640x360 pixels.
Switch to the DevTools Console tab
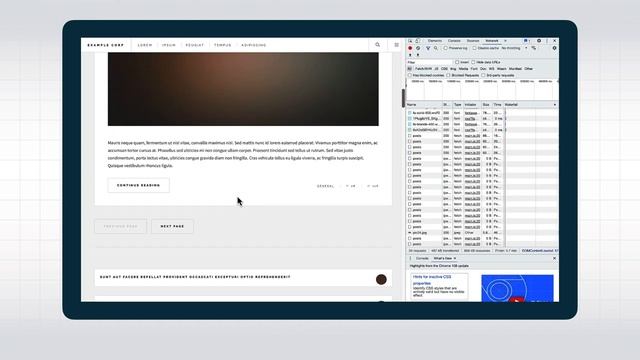pos(454,41)
